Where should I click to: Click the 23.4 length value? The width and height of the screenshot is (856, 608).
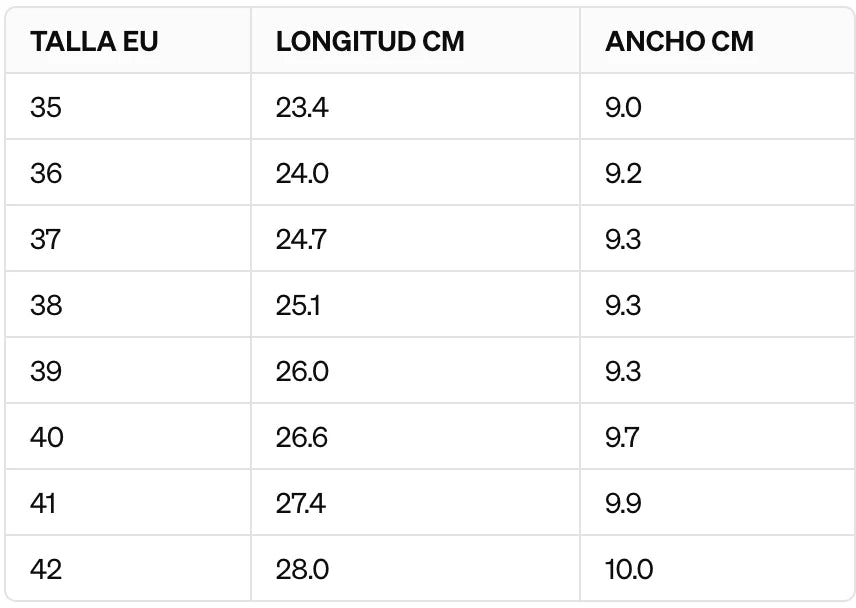[x=302, y=107]
